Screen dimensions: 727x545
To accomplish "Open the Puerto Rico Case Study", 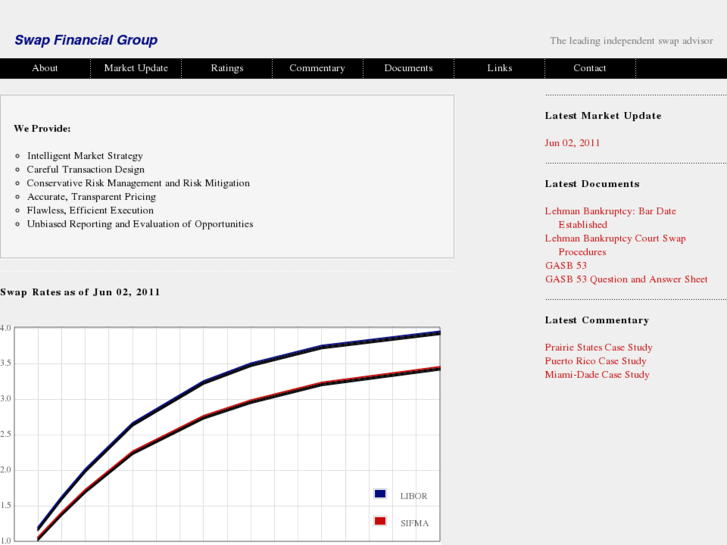I will tap(595, 361).
